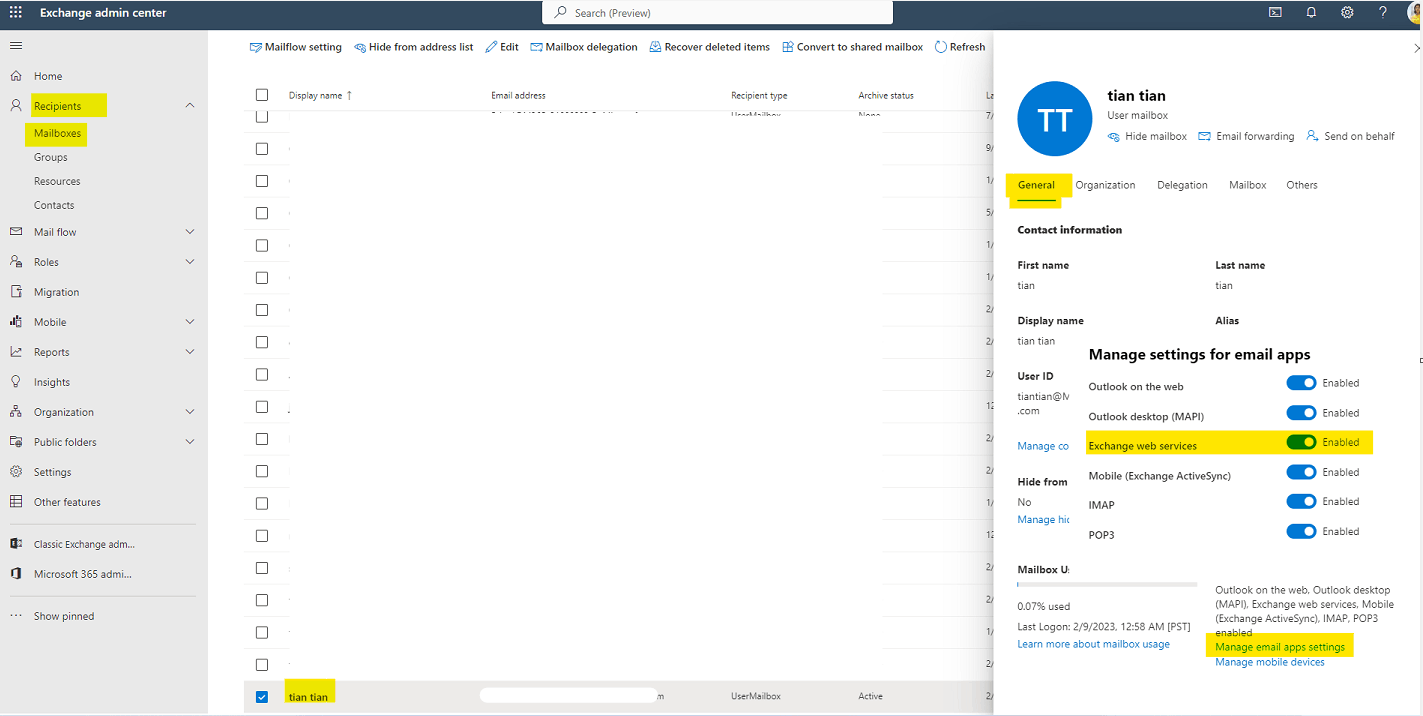Select Groups under Recipients
The image size is (1423, 716).
coord(51,157)
